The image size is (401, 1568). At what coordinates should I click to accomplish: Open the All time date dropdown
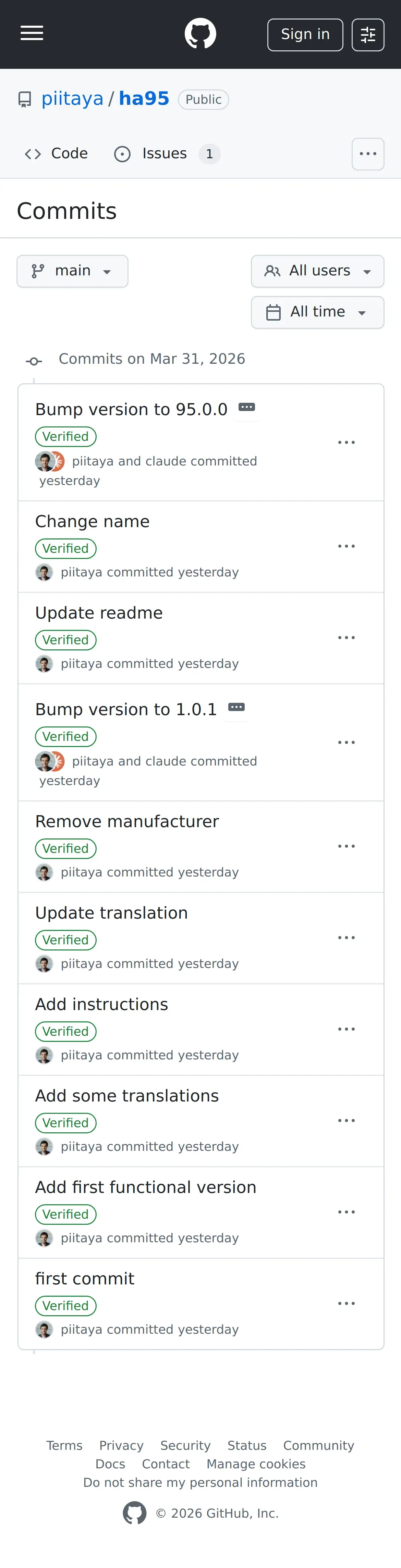317,312
